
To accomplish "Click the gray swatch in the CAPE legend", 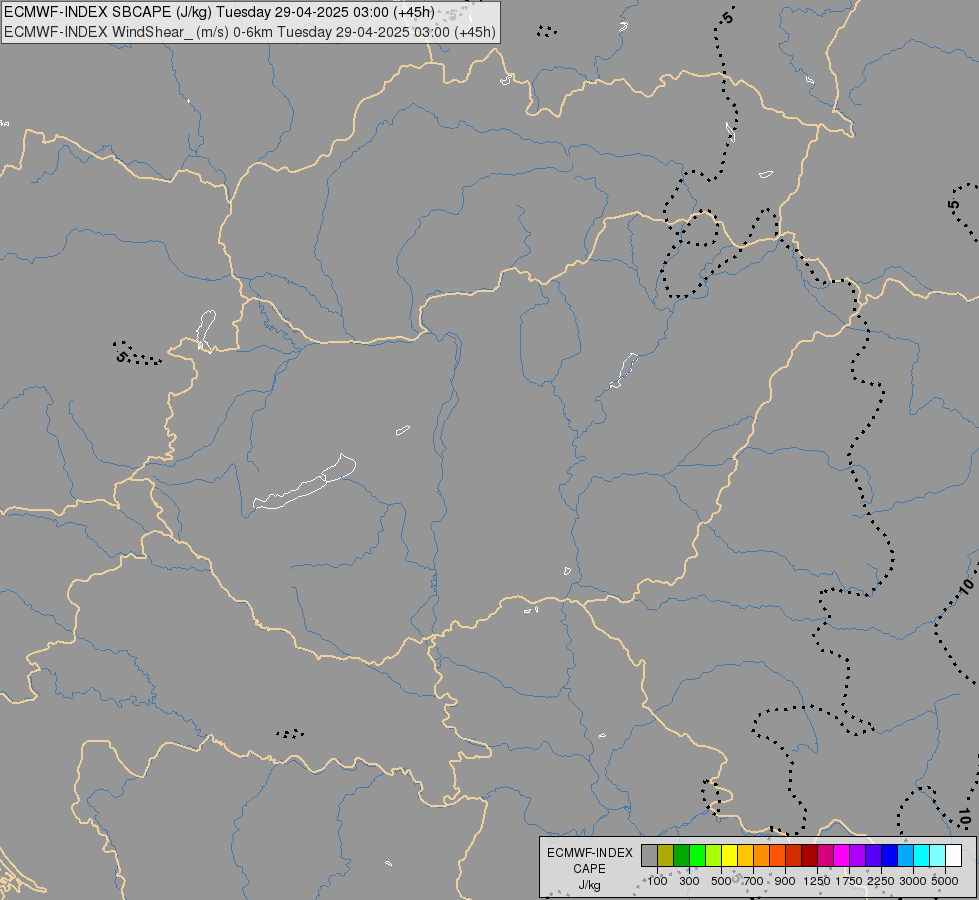I will [x=649, y=856].
